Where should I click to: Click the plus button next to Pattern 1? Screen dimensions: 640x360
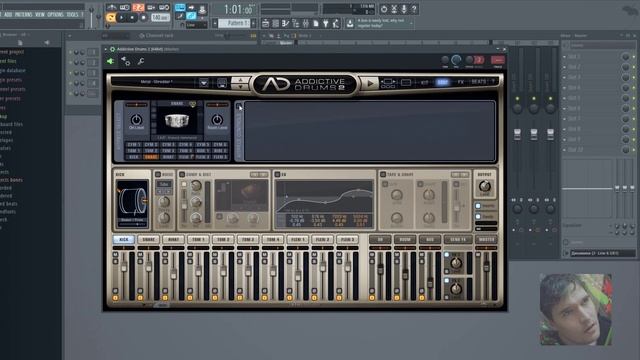tap(253, 23)
